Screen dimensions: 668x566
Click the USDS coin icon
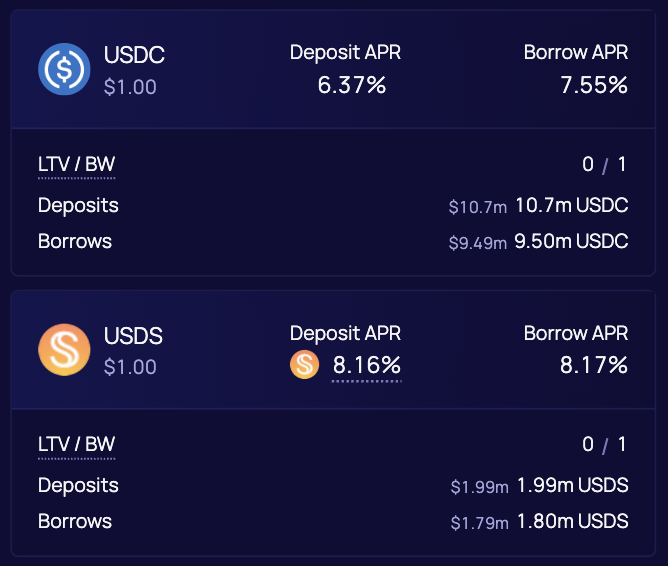(x=64, y=349)
